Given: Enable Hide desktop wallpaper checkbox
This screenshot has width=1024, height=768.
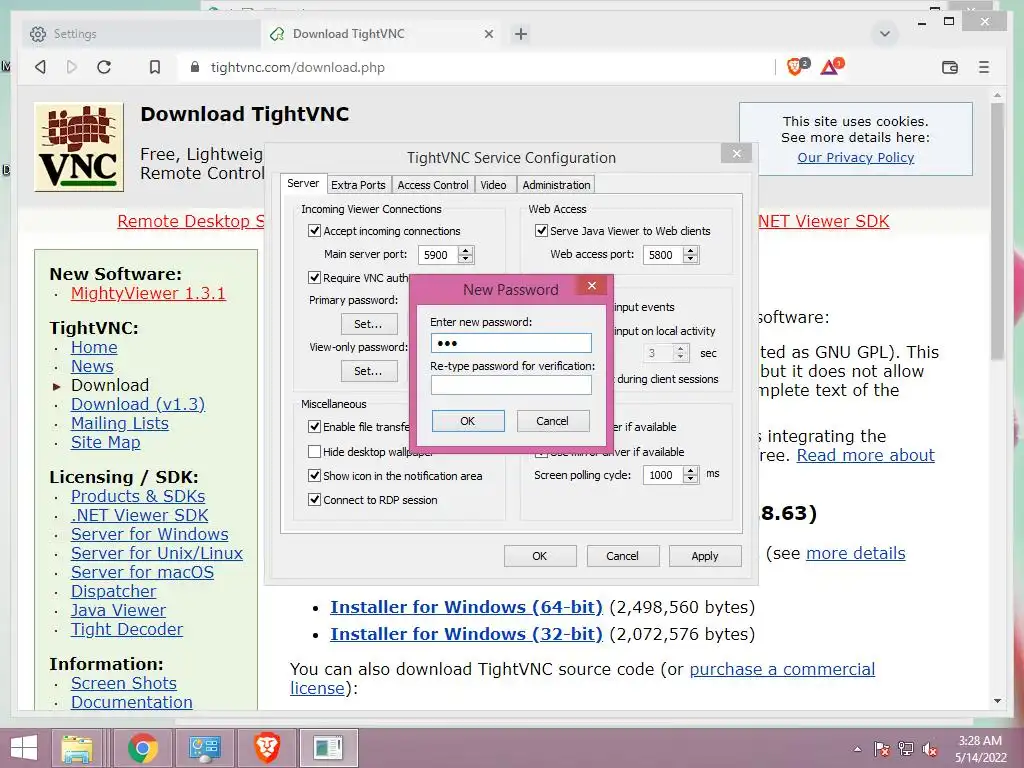Looking at the screenshot, I should tap(314, 451).
